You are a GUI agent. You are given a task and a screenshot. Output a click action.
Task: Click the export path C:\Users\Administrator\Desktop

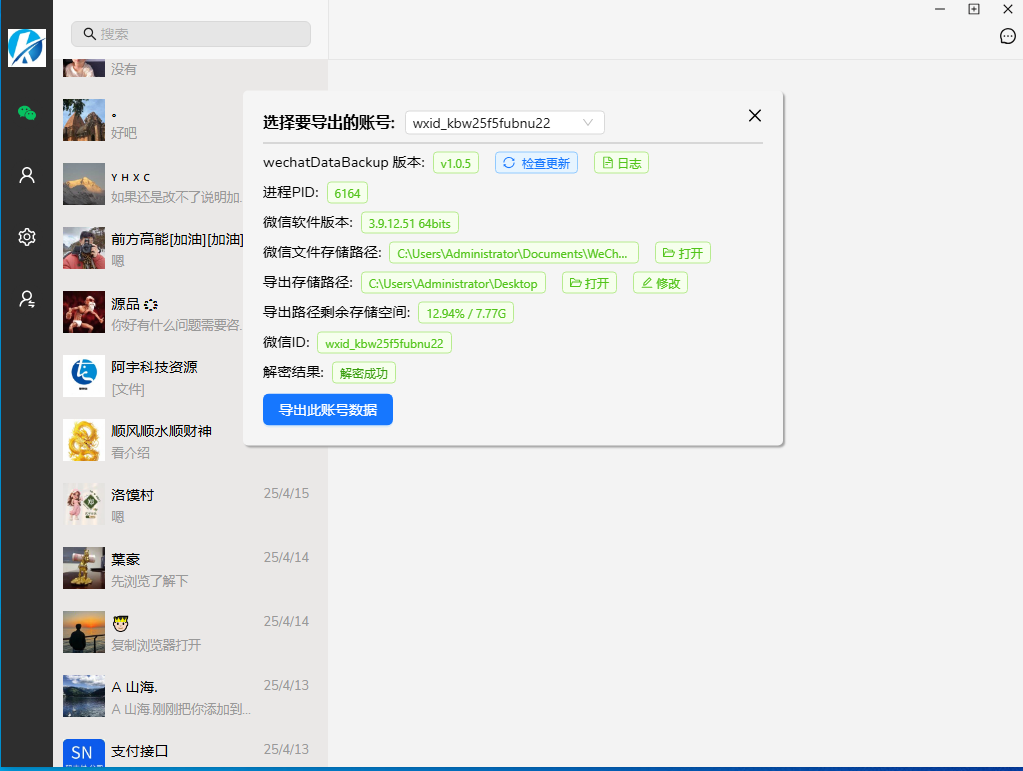(453, 283)
